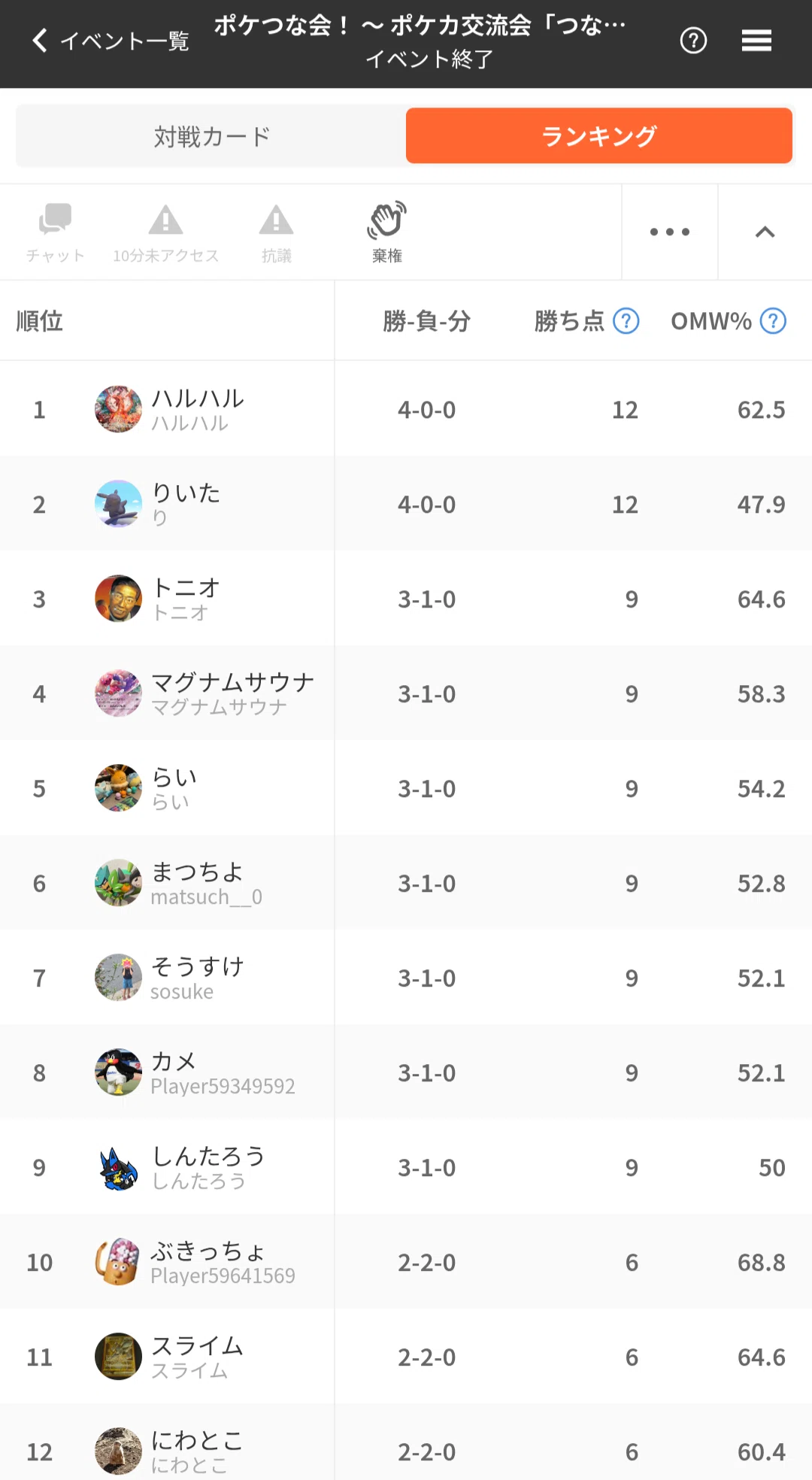Go back to イベント一覧 list
The height and width of the screenshot is (1480, 812).
click(110, 41)
